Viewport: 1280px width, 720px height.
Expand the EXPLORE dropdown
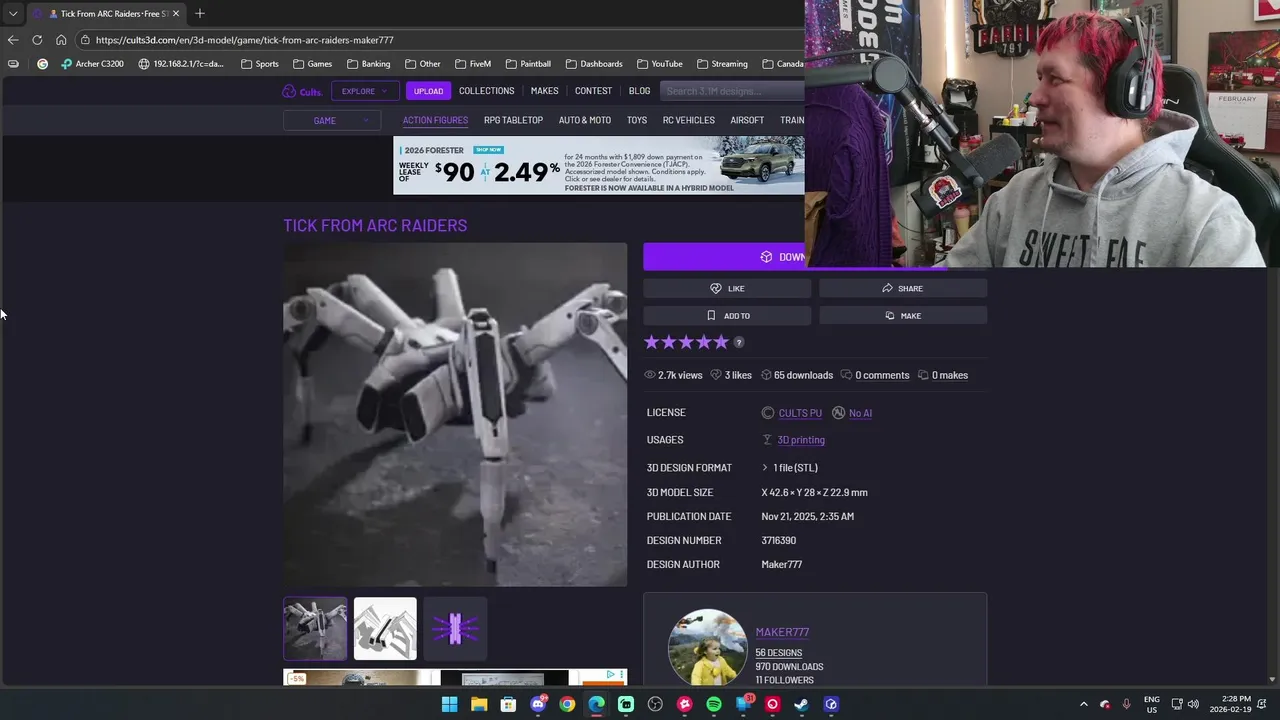click(364, 91)
